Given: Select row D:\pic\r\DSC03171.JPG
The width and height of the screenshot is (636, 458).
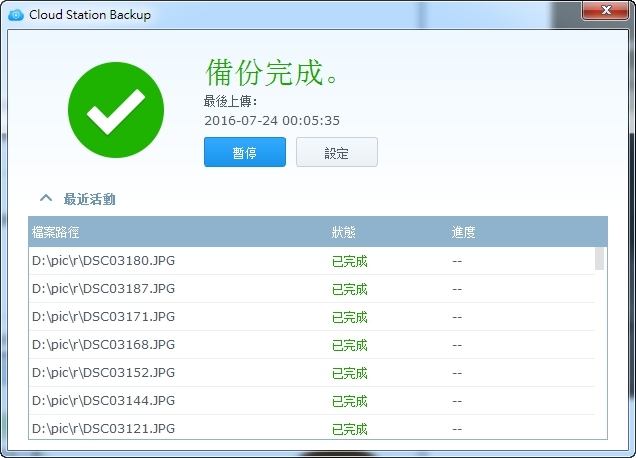Looking at the screenshot, I should click(312, 317).
